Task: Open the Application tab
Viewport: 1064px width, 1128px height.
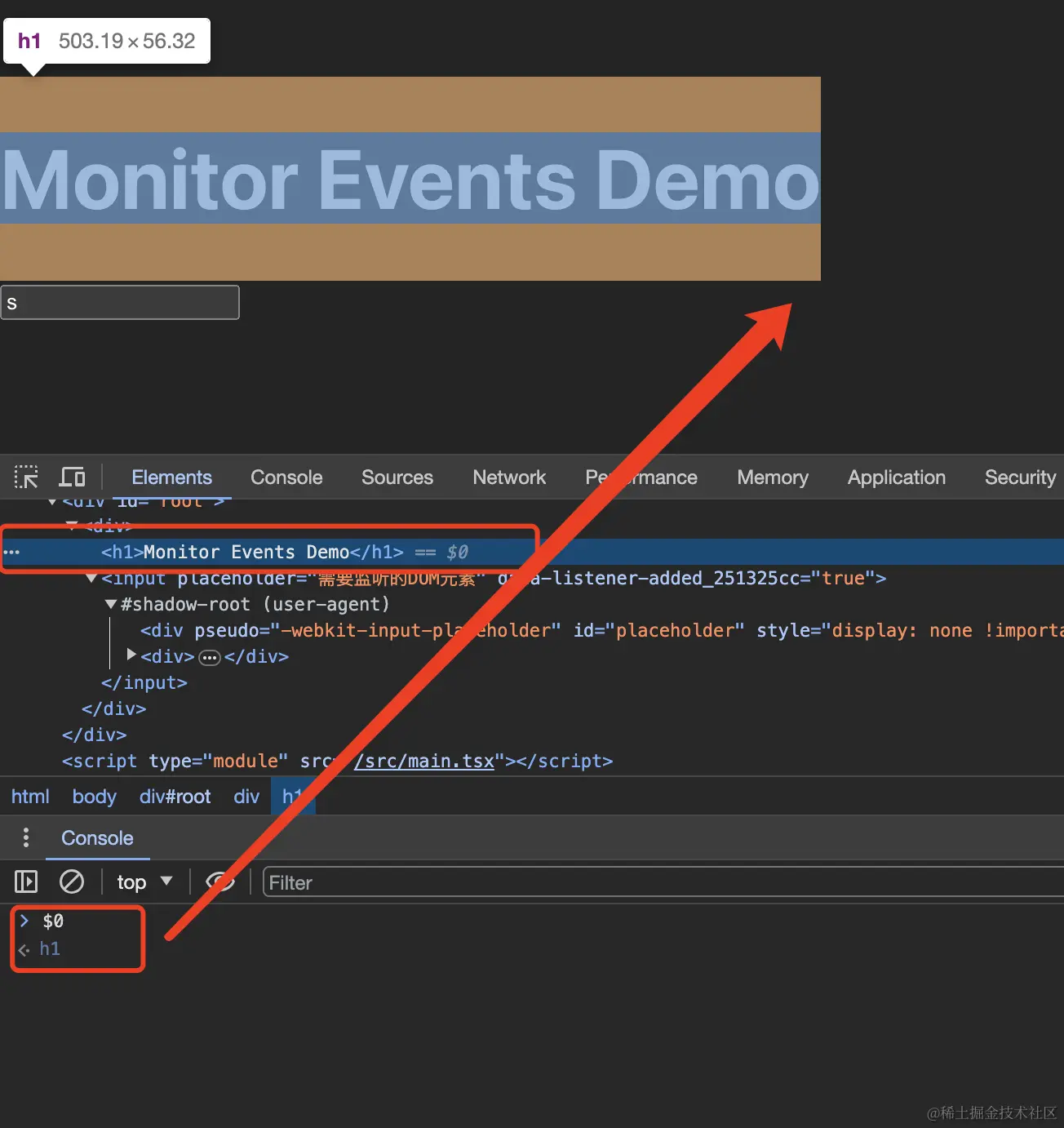Action: (x=897, y=477)
